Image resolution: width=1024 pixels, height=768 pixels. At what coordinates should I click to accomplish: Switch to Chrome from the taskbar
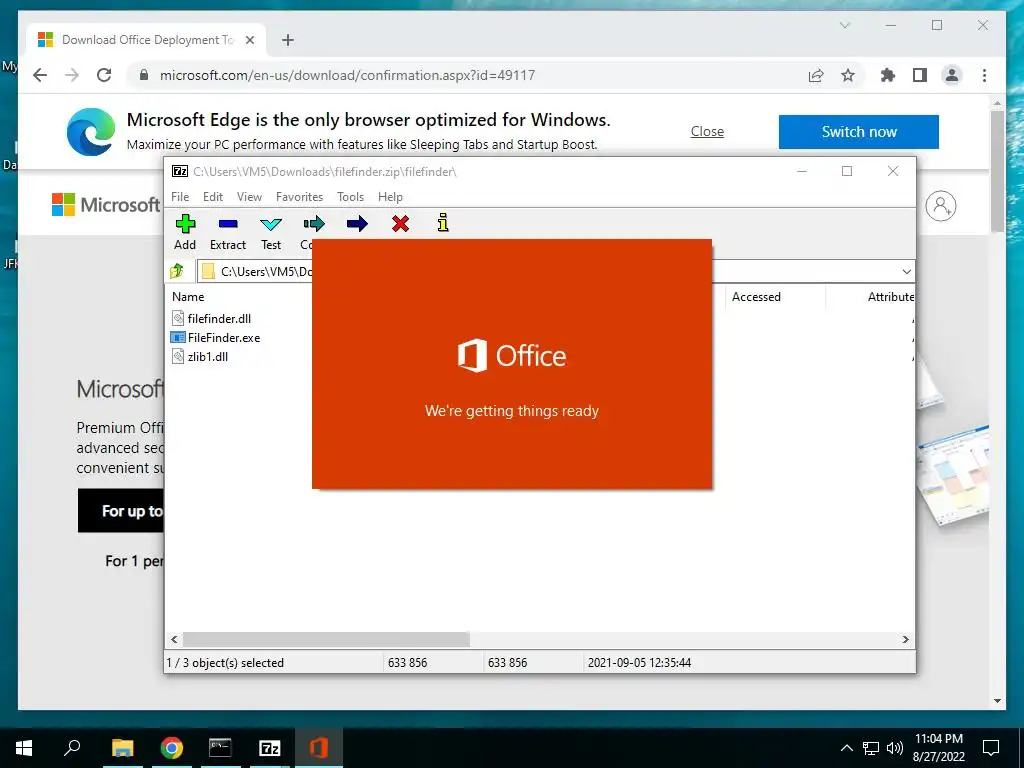coord(171,748)
